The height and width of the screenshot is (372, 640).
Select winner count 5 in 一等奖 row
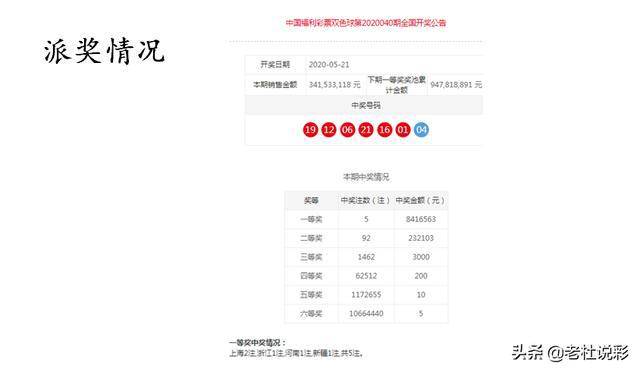point(366,219)
